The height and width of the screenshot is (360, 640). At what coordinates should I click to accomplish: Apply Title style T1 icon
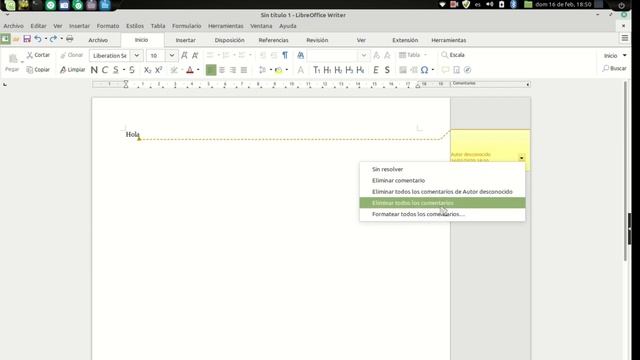[x=316, y=70]
